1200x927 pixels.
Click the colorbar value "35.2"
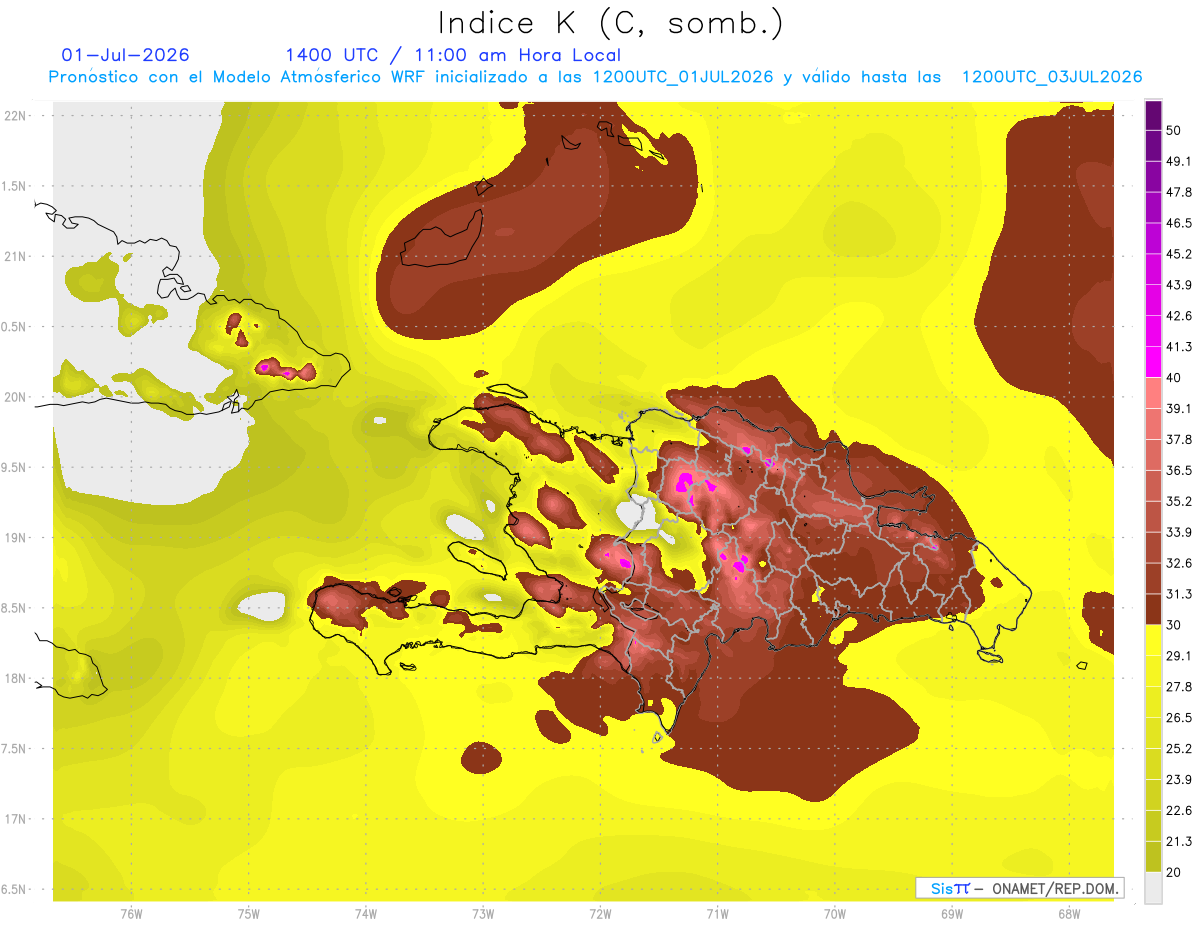coord(1179,501)
